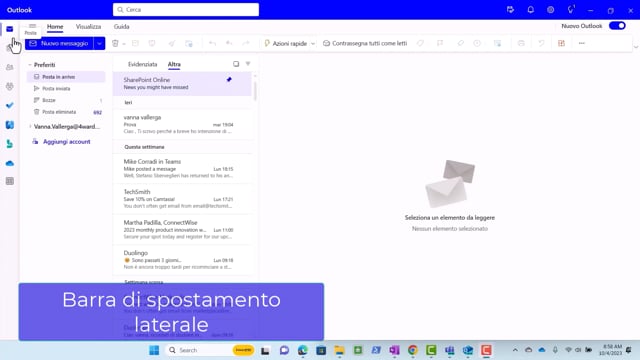Open Google Chrome from the taskbar
Screen dimensions: 640x360
tap(413, 350)
